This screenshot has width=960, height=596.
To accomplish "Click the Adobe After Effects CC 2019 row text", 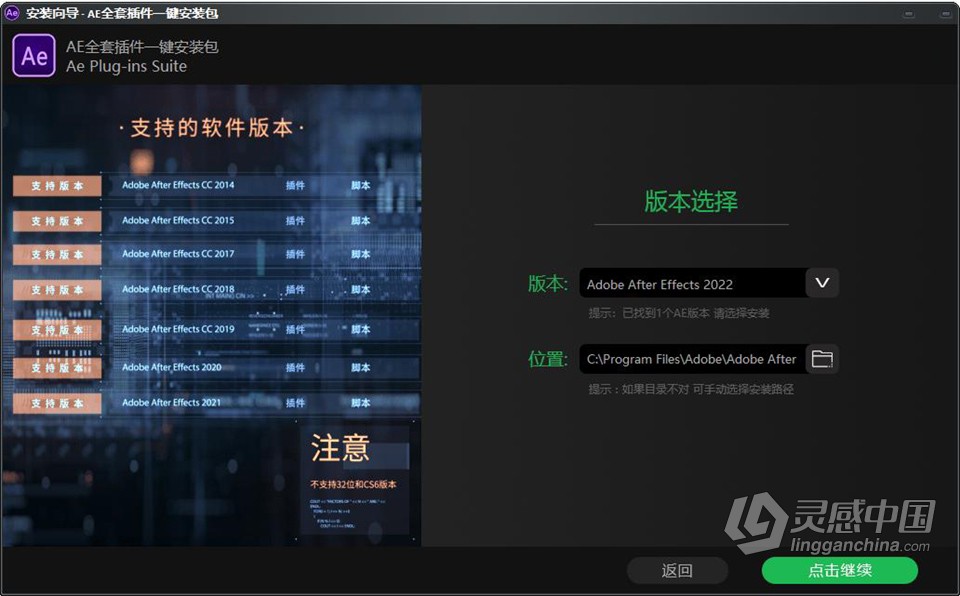I will pos(178,329).
